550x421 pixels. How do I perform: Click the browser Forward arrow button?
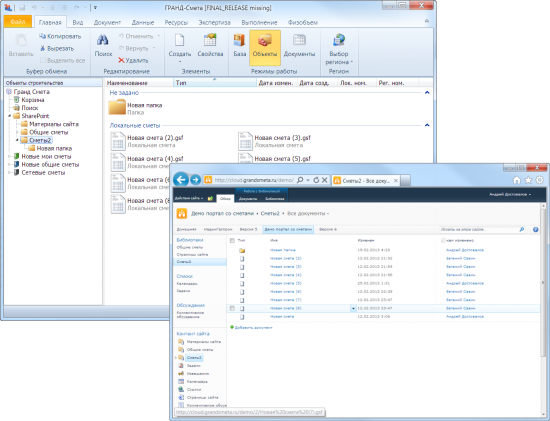[195, 180]
